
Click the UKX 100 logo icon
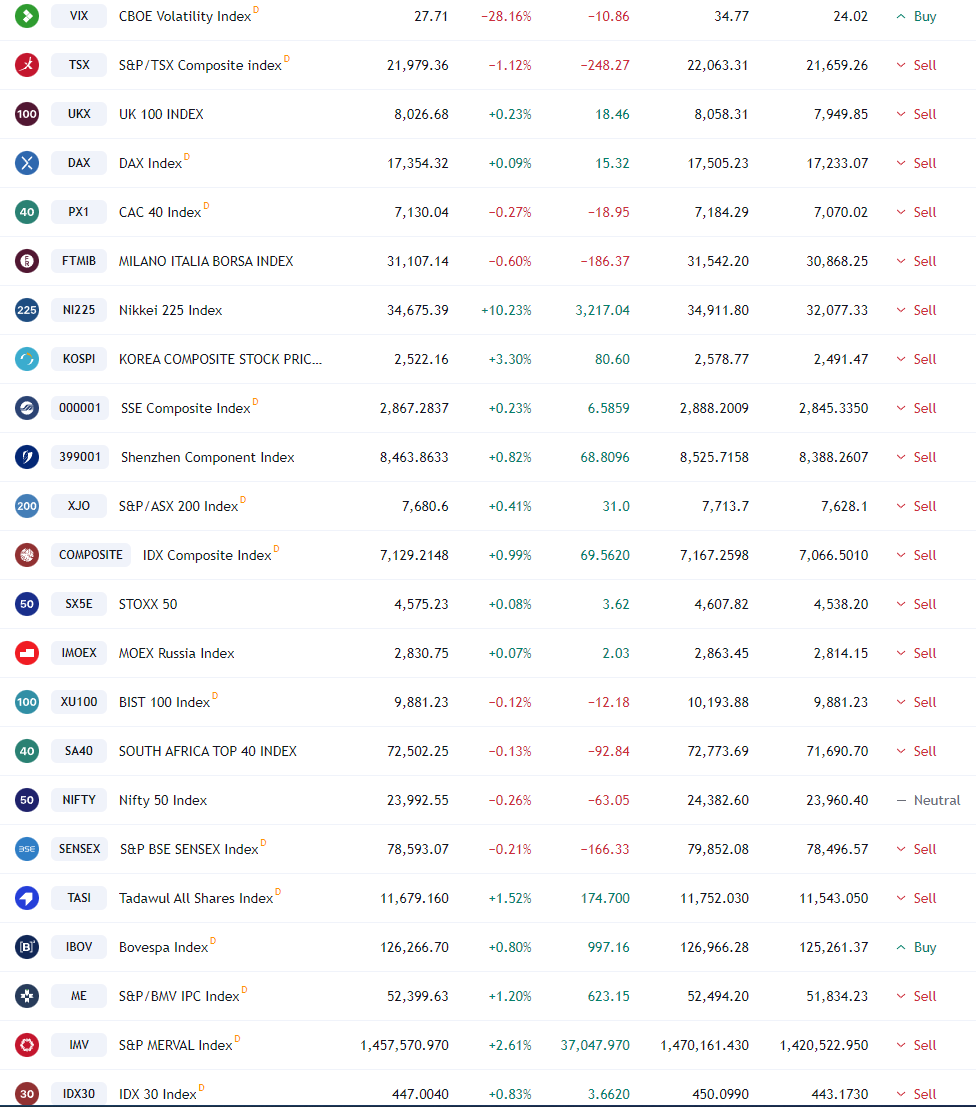pos(27,114)
